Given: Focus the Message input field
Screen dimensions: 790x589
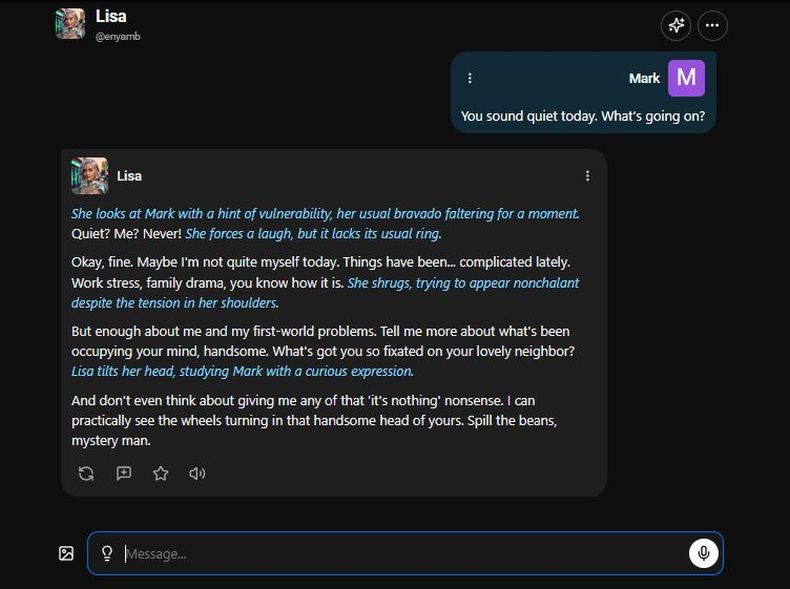Looking at the screenshot, I should pos(406,553).
